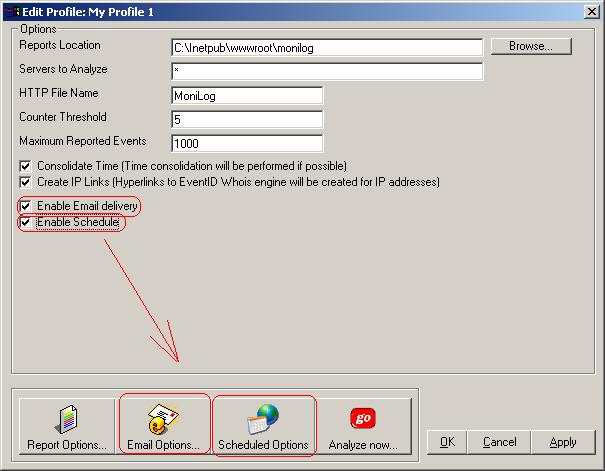Screen dimensions: 605x471
Task: Toggle Consolidate Time checkbox
Action: [x=26, y=166]
